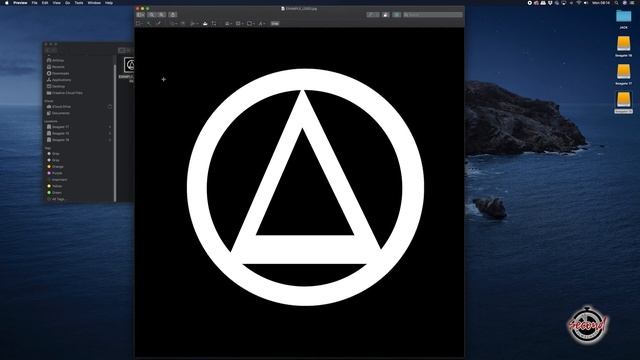Image resolution: width=640 pixels, height=360 pixels.
Task: Zoom in using Preview's toolbar magnifier
Action: (x=162, y=15)
